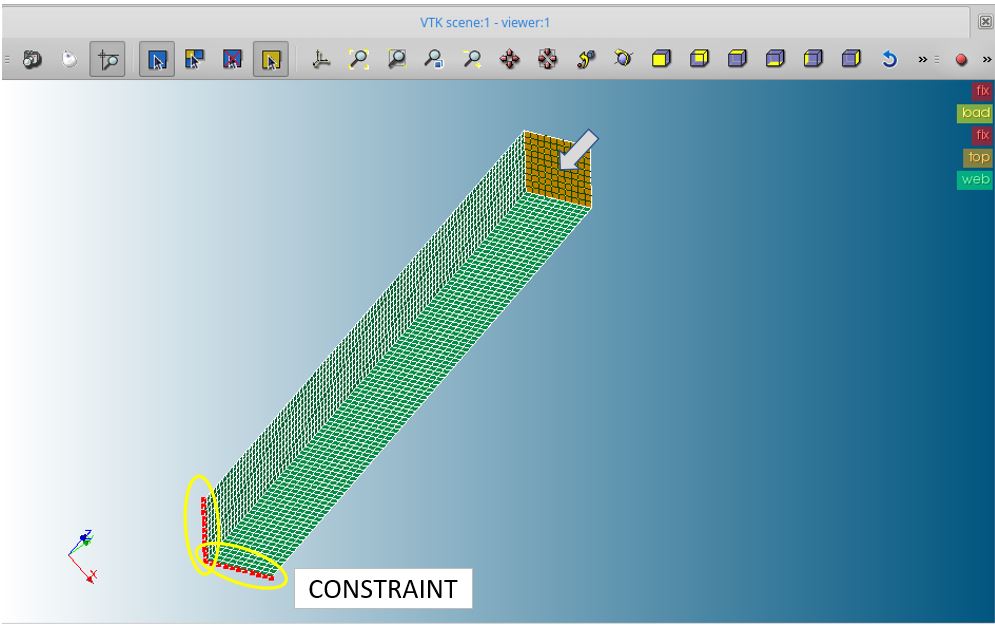Close the VTK viewer panel
Screen dimensions: 995x627
point(985,22)
